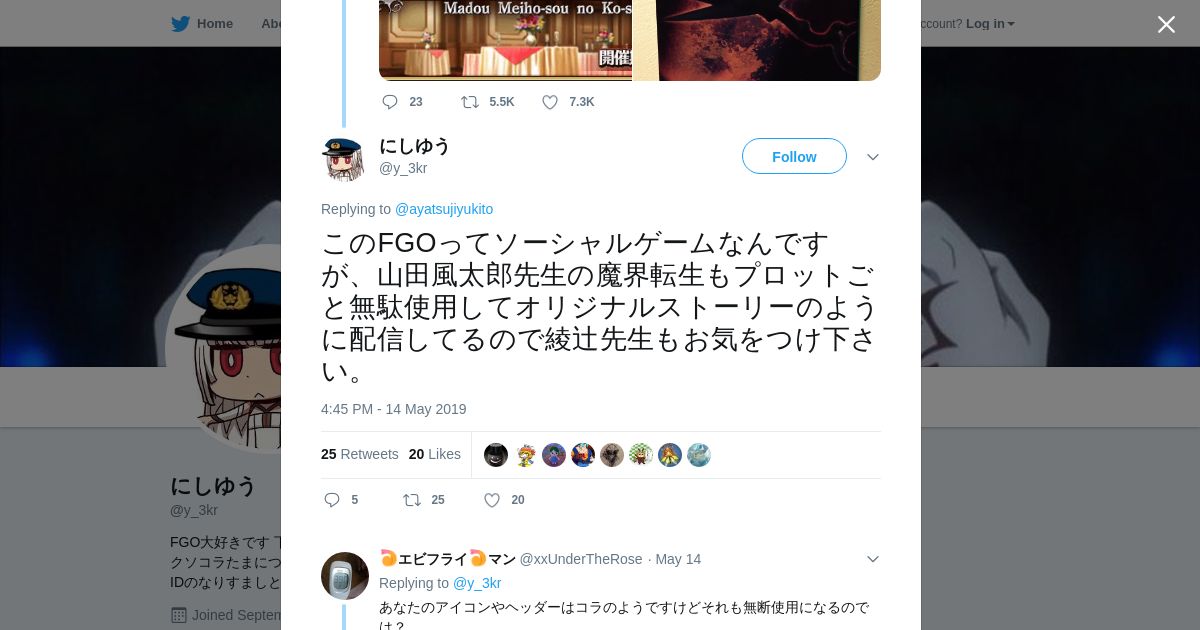The width and height of the screenshot is (1200, 630).
Task: Open the left image in the quoted tweet
Action: coord(505,40)
